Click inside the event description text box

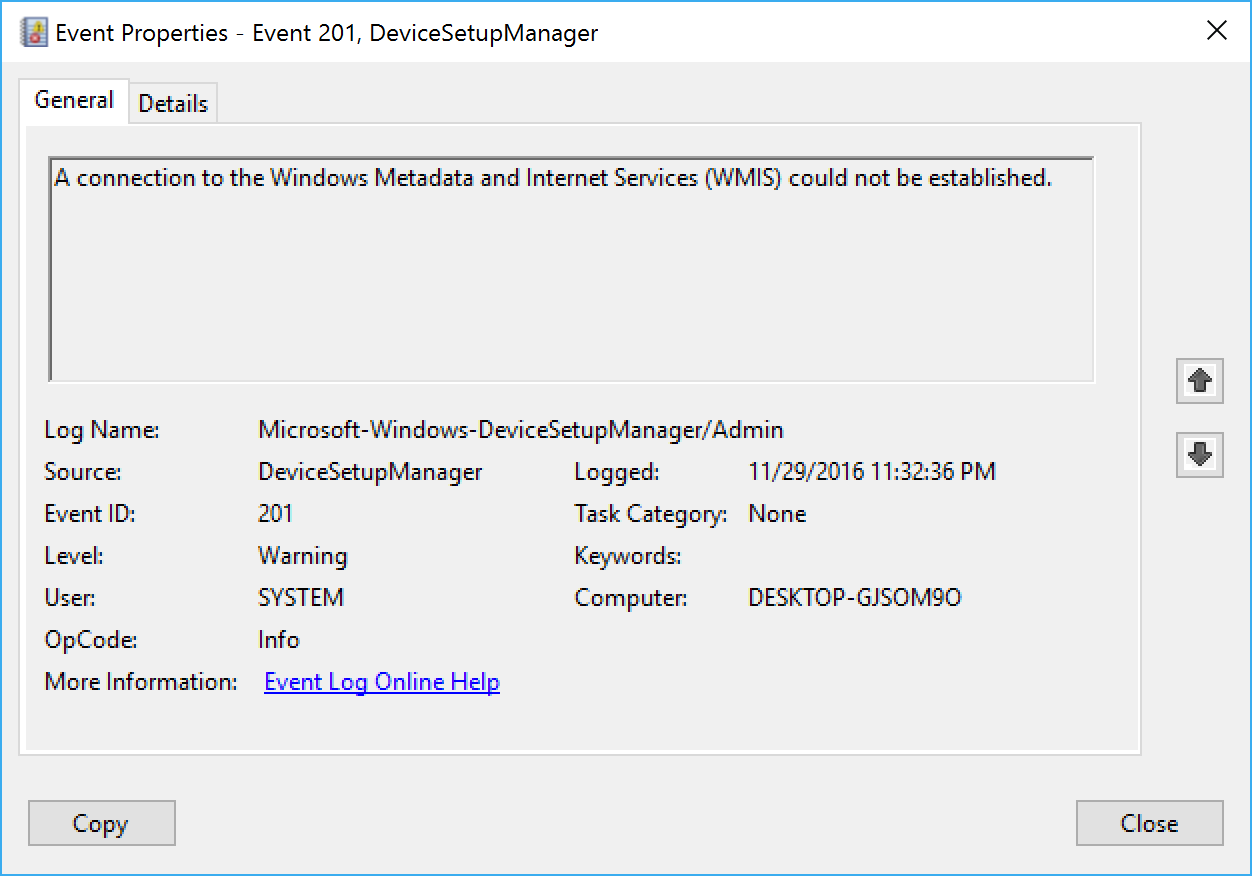tap(571, 269)
